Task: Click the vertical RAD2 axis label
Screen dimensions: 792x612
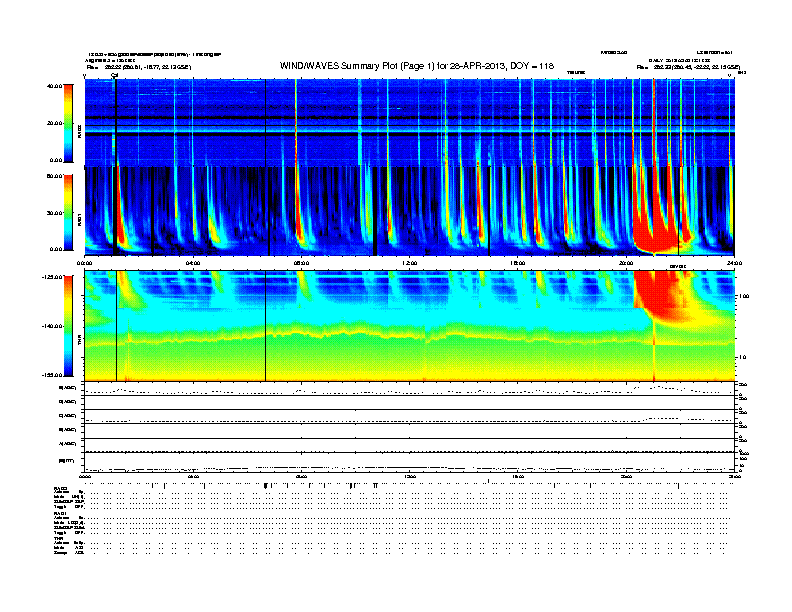Action: [x=79, y=131]
